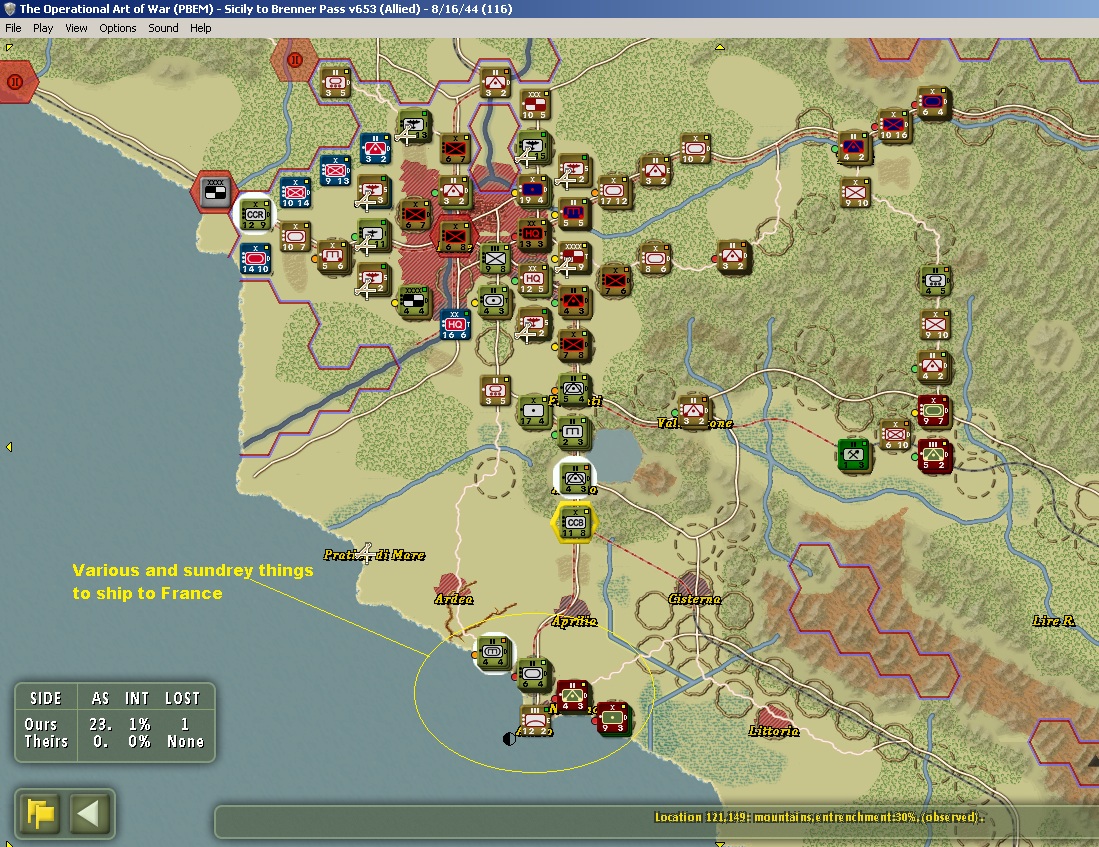Select the gray XXXX unit on red hex
Viewport: 1099px width, 847px height.
coord(214,192)
